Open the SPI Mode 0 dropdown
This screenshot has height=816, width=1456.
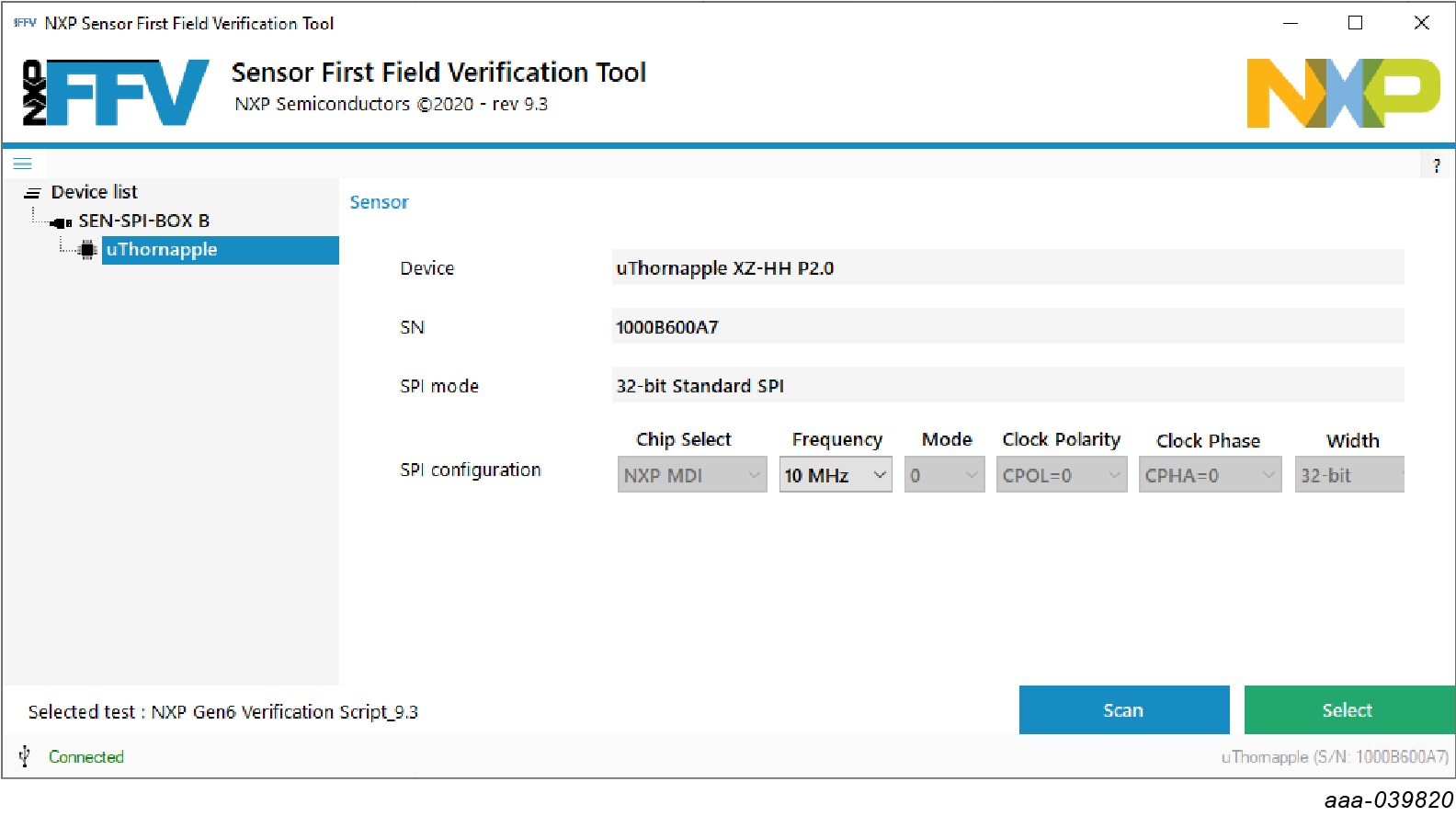944,475
